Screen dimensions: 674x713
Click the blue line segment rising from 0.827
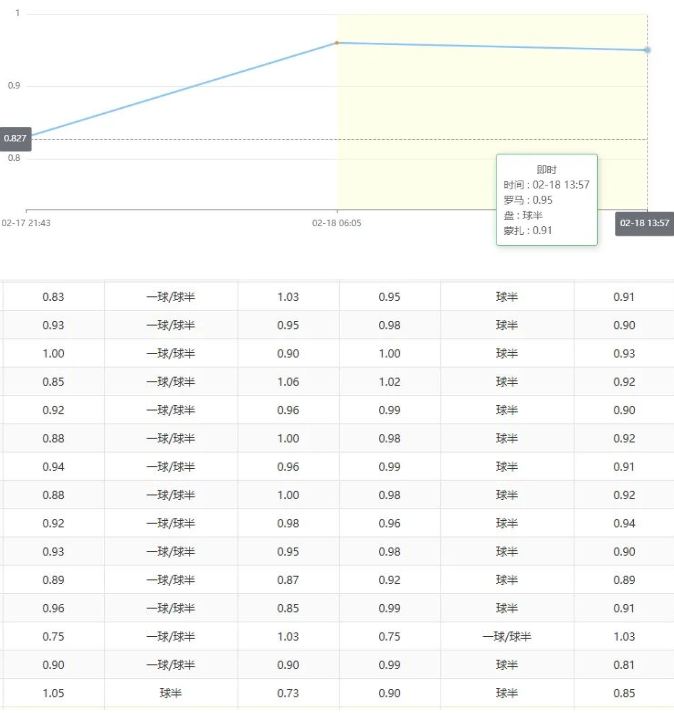(180, 91)
